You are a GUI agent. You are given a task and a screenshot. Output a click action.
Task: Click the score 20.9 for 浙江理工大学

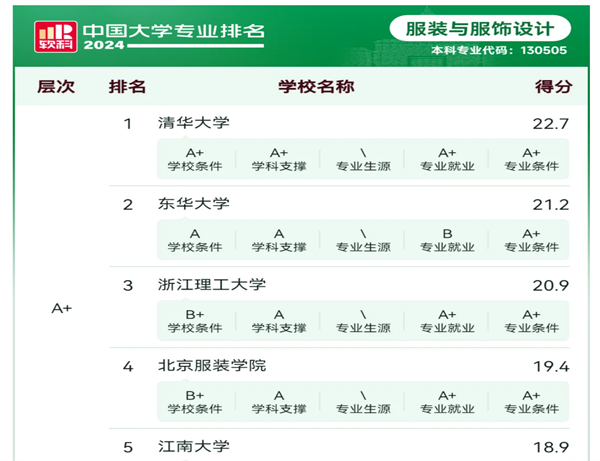point(551,285)
